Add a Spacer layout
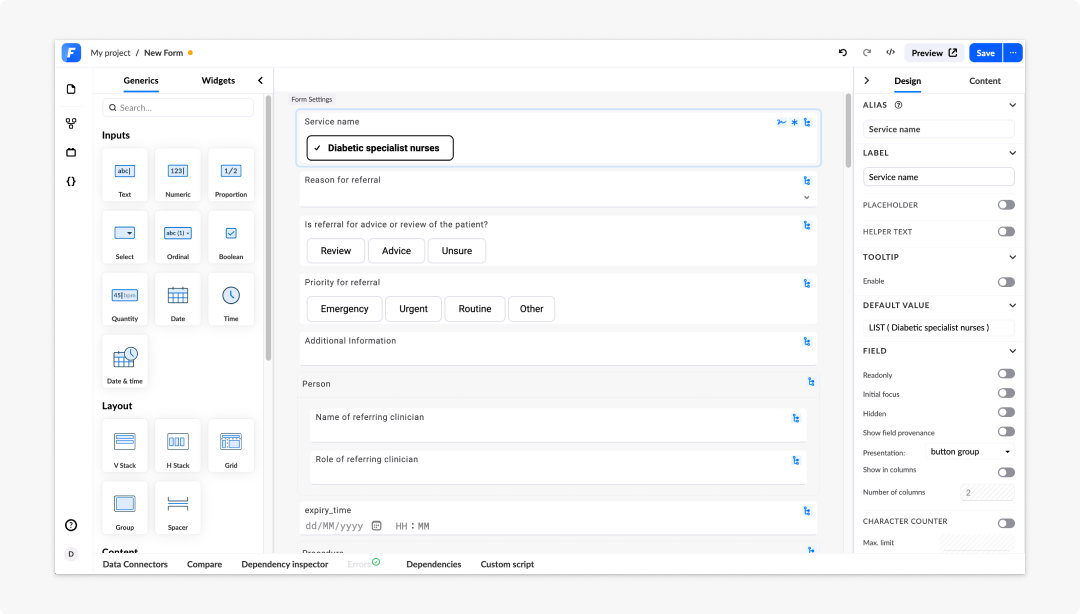Image resolution: width=1080 pixels, height=614 pixels. pyautogui.click(x=178, y=508)
